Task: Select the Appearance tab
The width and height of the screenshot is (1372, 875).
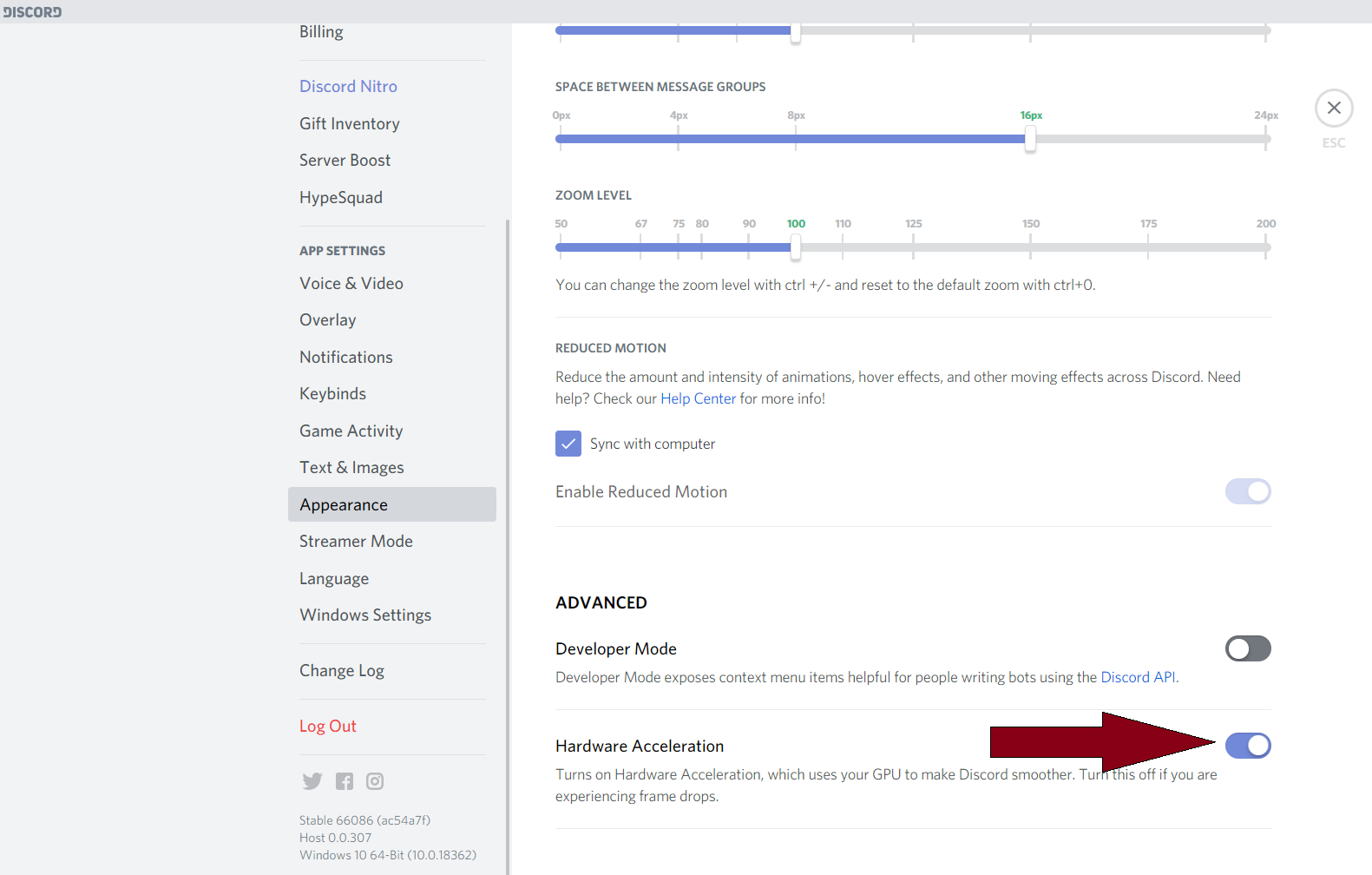Action: point(392,504)
